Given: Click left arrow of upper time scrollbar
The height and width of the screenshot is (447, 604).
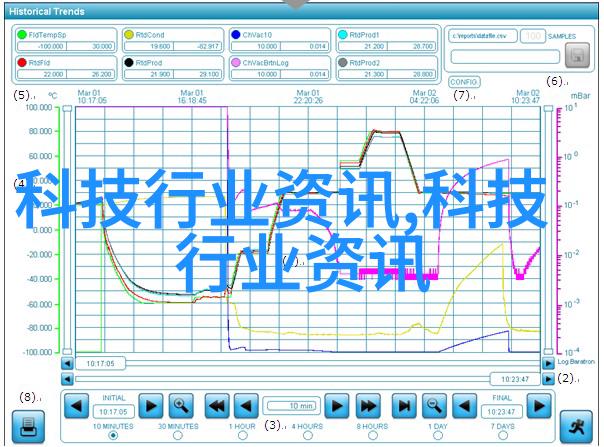Looking at the screenshot, I should click(67, 363).
